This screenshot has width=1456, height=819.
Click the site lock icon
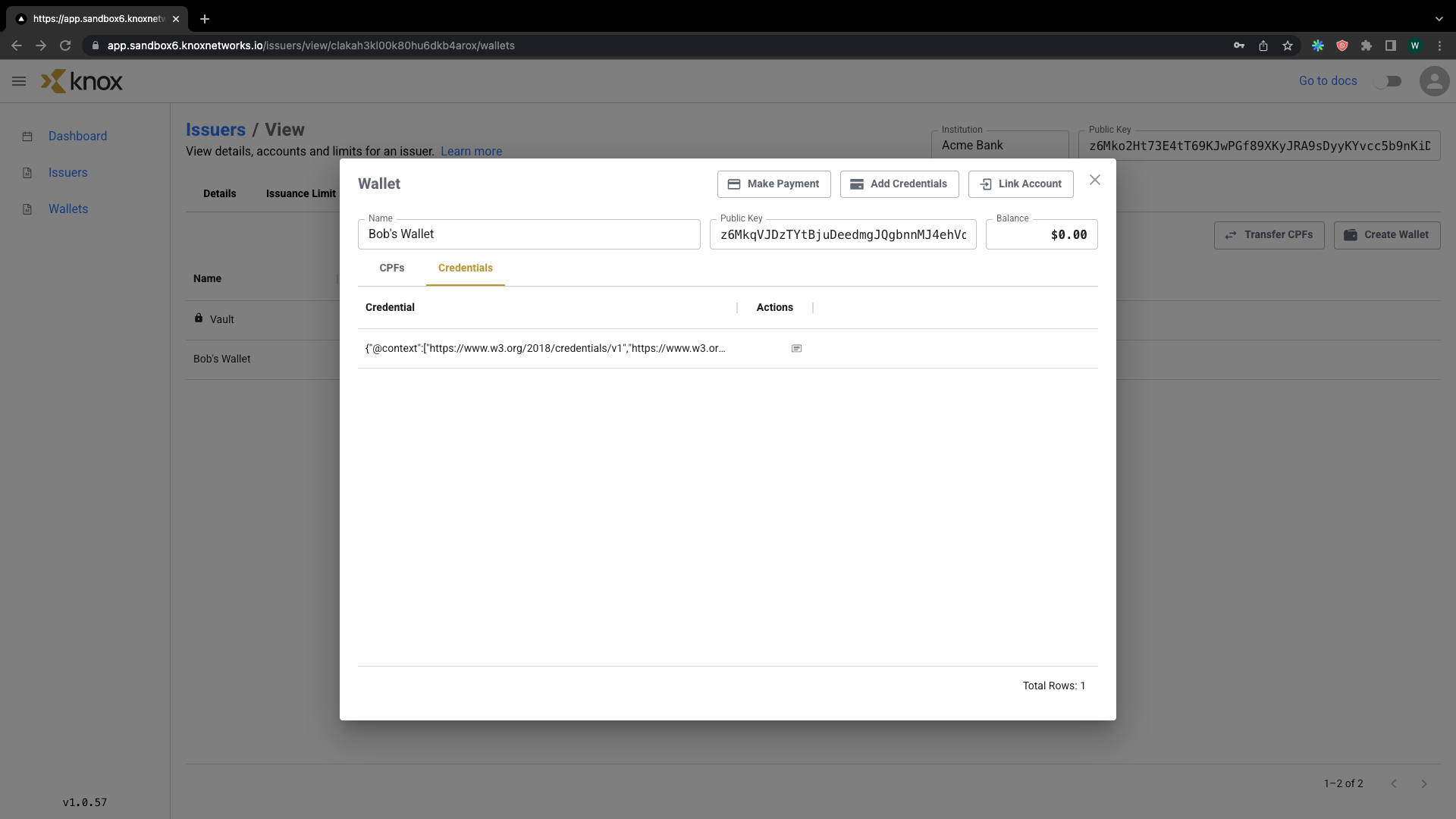click(96, 45)
